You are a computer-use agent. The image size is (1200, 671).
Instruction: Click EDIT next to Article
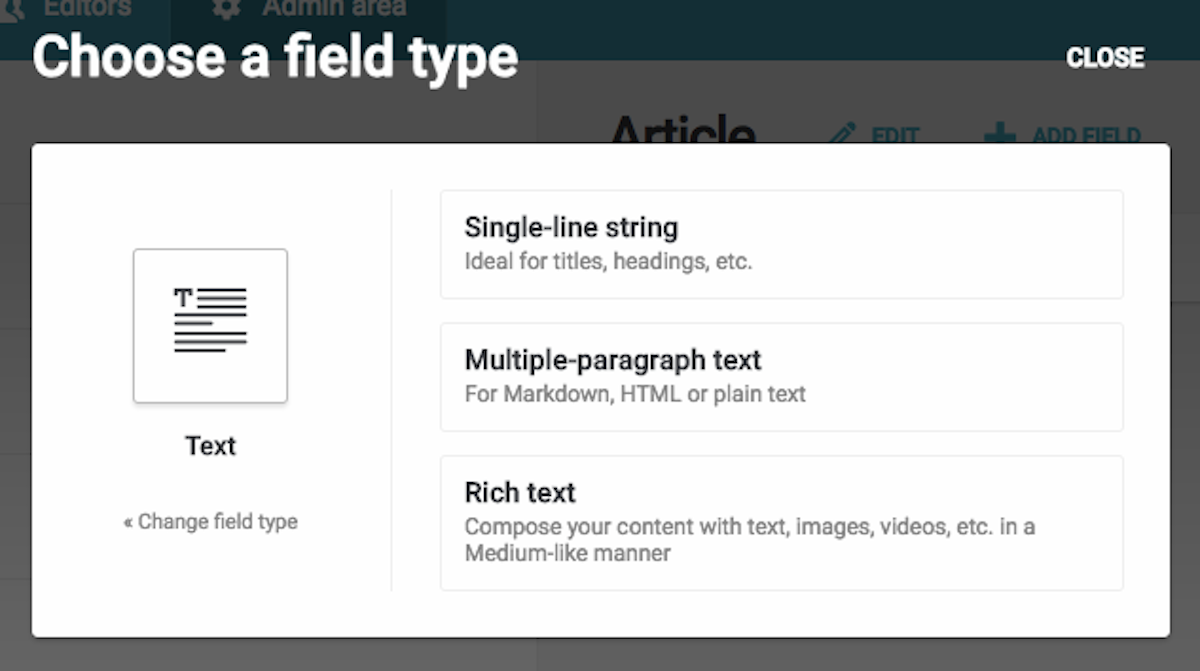point(893,135)
